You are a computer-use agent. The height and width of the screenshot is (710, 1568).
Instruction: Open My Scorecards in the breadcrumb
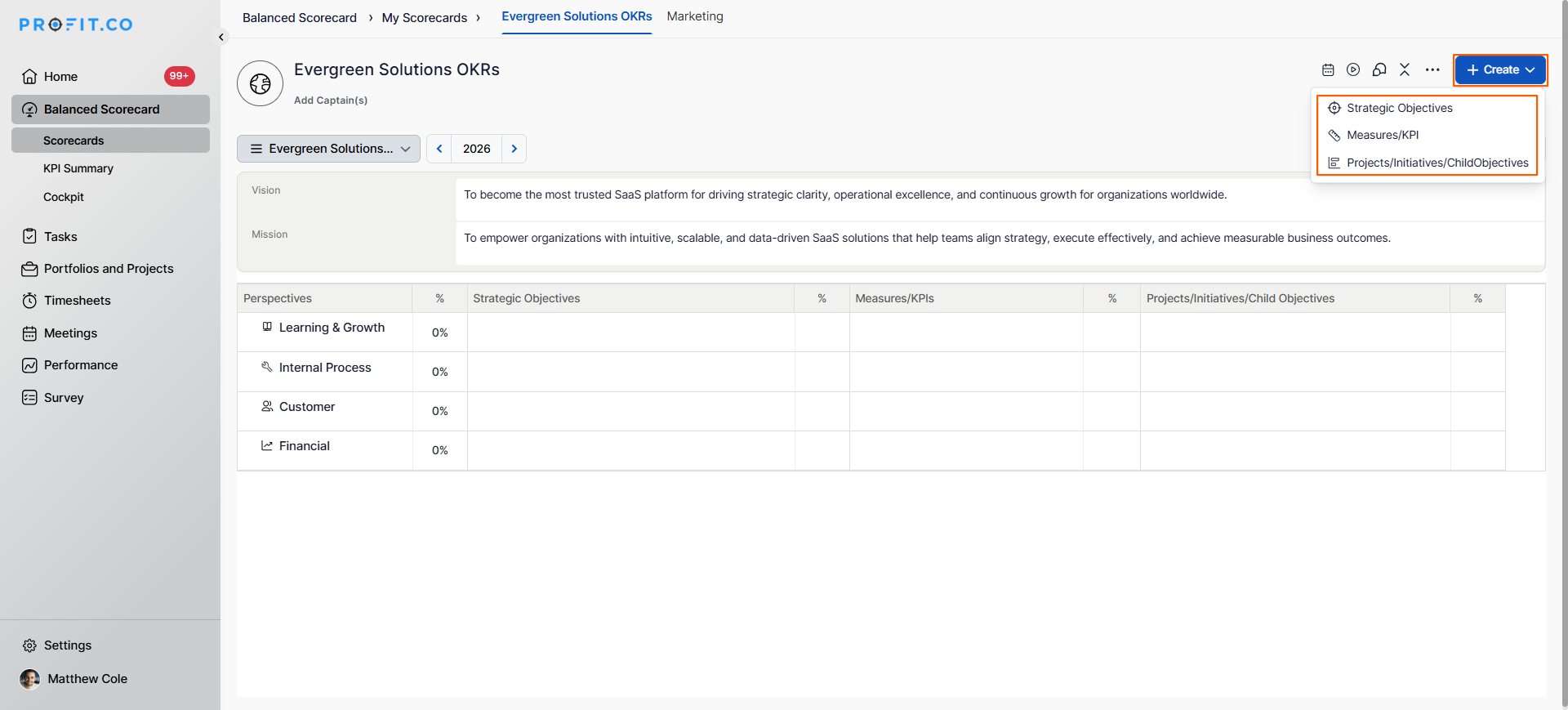[x=424, y=18]
